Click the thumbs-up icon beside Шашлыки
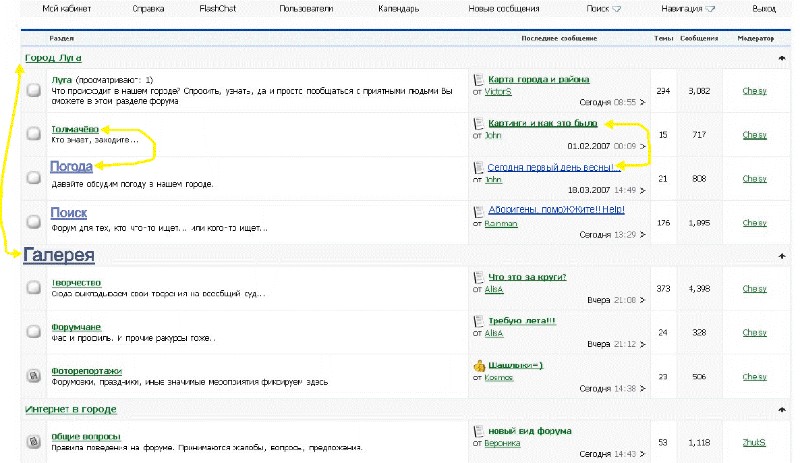Viewport: 800px width, 463px height. (480, 365)
